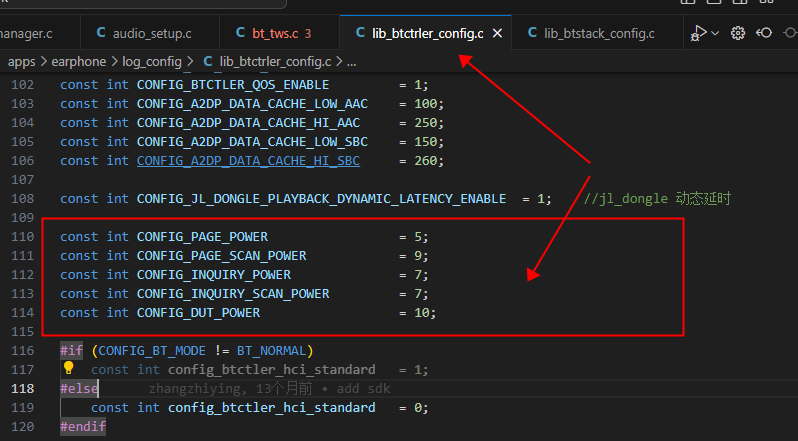The height and width of the screenshot is (441, 798).
Task: Open the run options dropdown chevron
Action: 715,33
